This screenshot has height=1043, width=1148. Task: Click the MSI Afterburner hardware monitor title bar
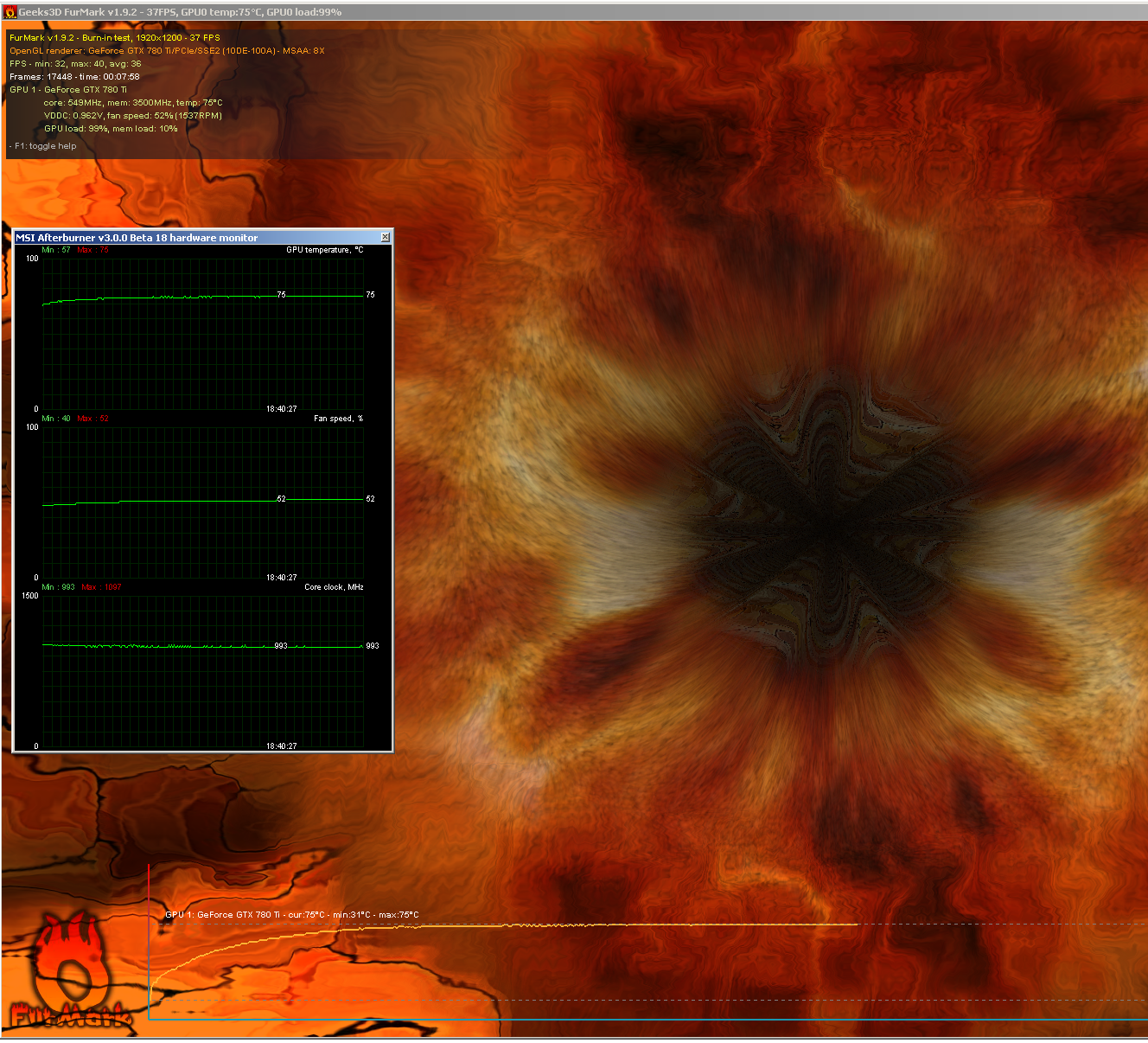click(203, 237)
